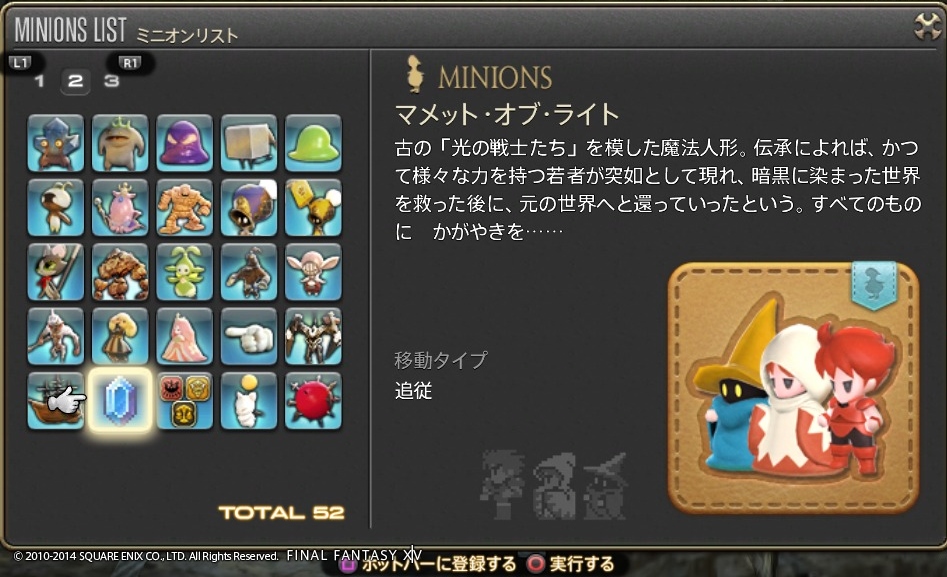Select the blue crystal minion icon
The height and width of the screenshot is (577, 947).
120,401
